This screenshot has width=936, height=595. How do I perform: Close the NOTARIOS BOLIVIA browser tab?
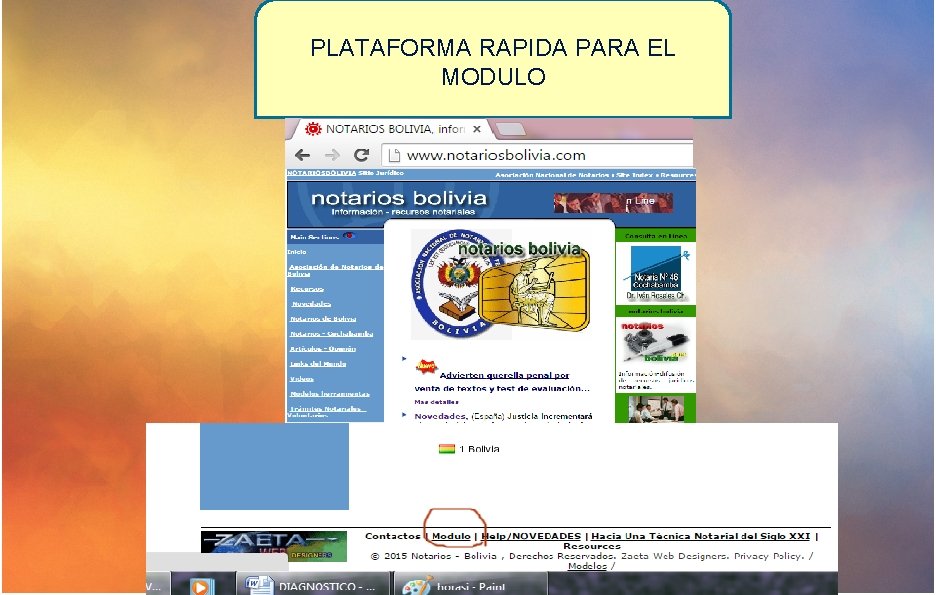(477, 129)
